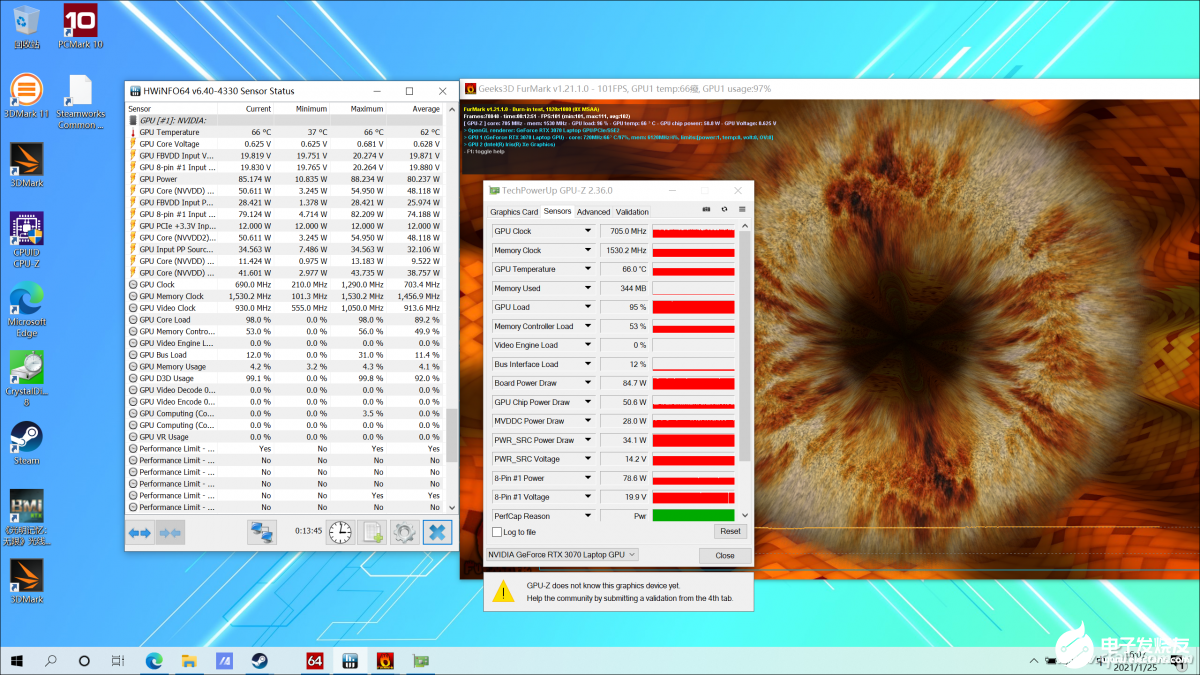This screenshot has width=1200, height=675.
Task: Switch to Graphics Card tab
Action: 514,212
